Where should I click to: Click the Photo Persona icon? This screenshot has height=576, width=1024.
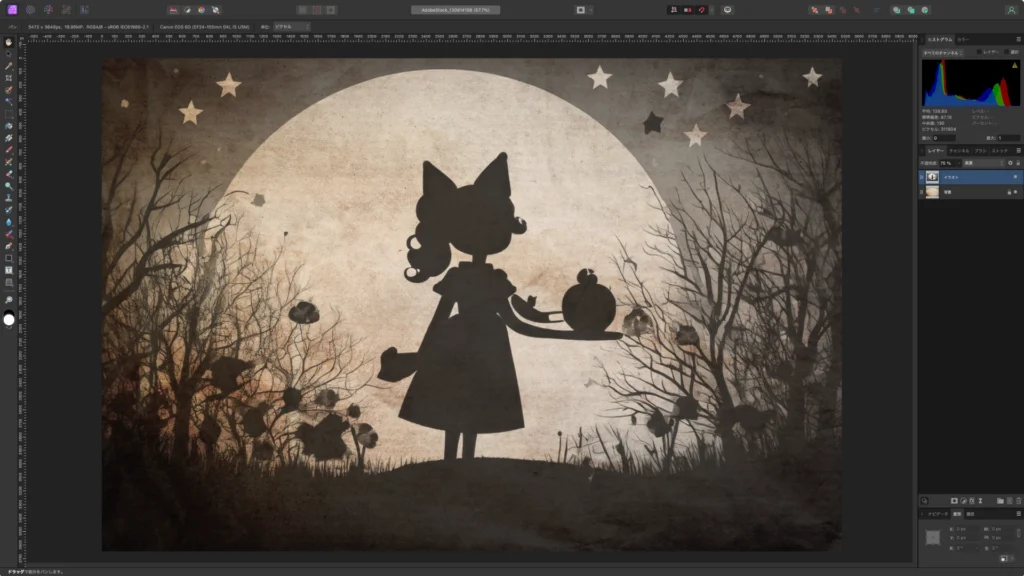pyautogui.click(x=13, y=10)
